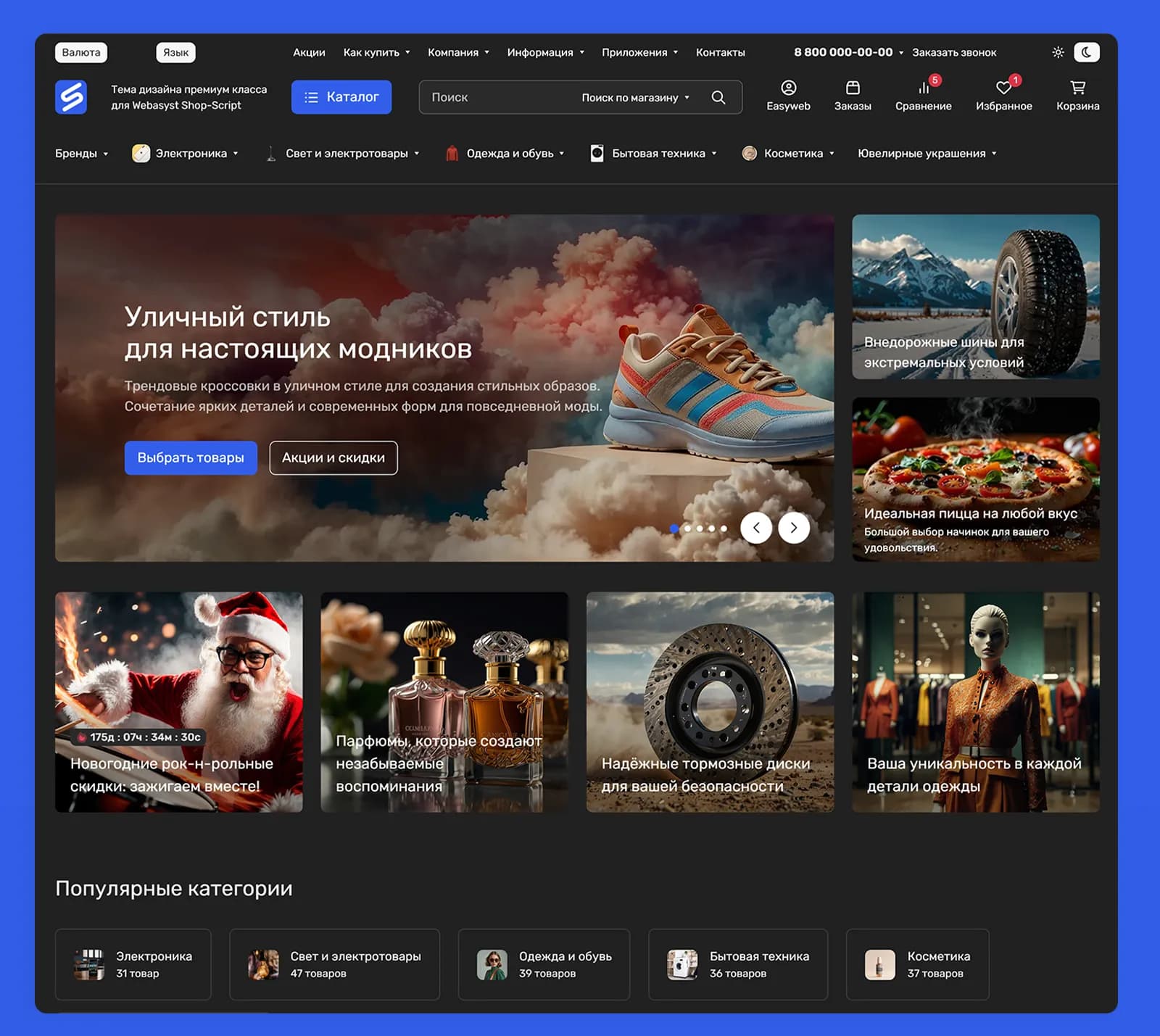This screenshot has width=1160, height=1036.
Task: Open Сравнение comparison chart icon
Action: (924, 88)
